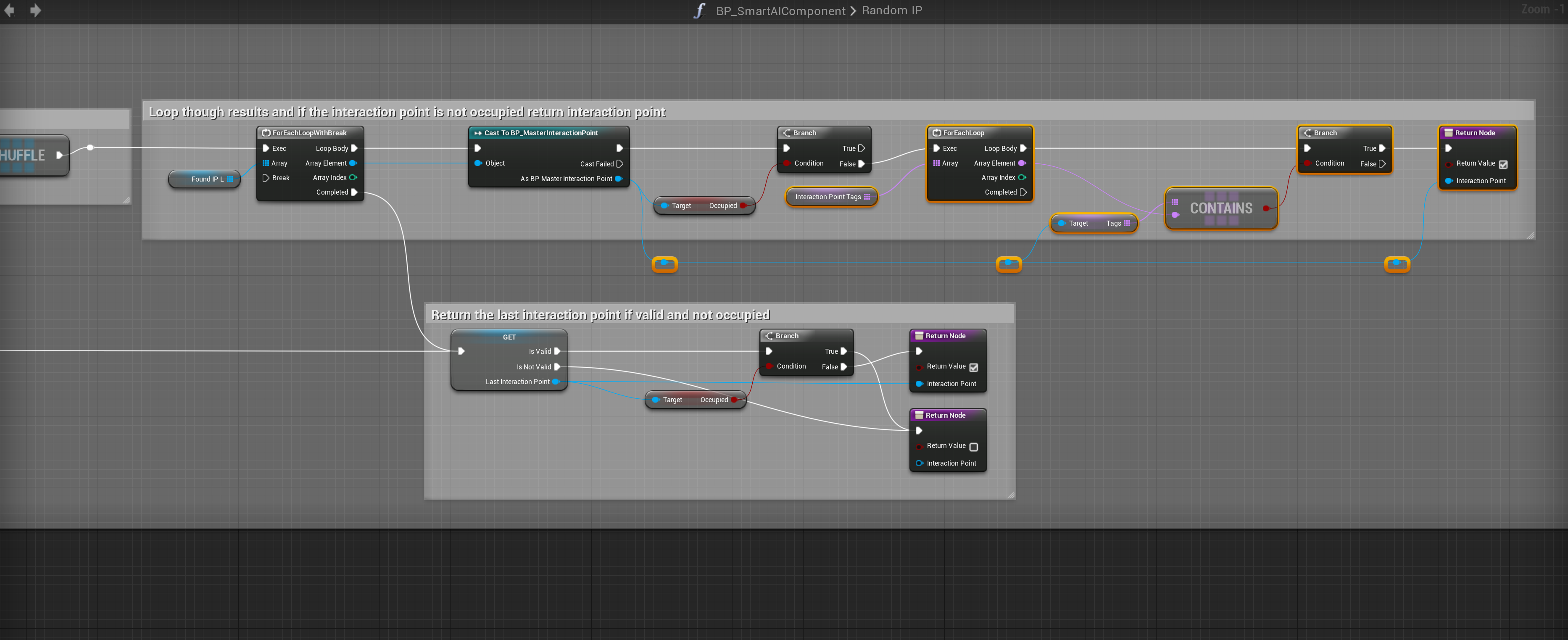Uncheck Return Value on the top-right Return Node

coord(1503,164)
